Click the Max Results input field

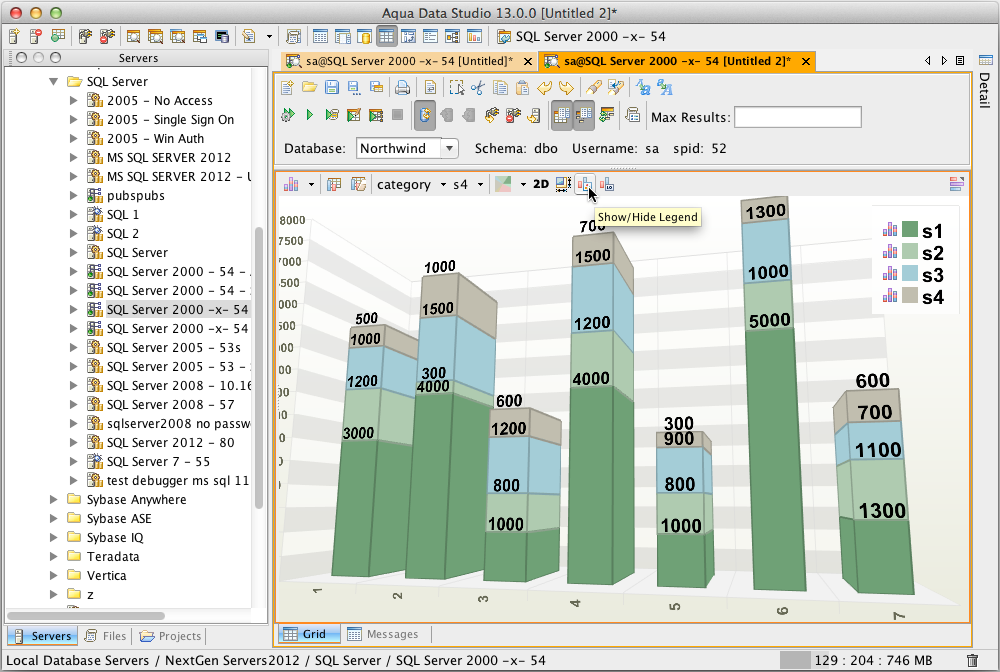point(798,117)
